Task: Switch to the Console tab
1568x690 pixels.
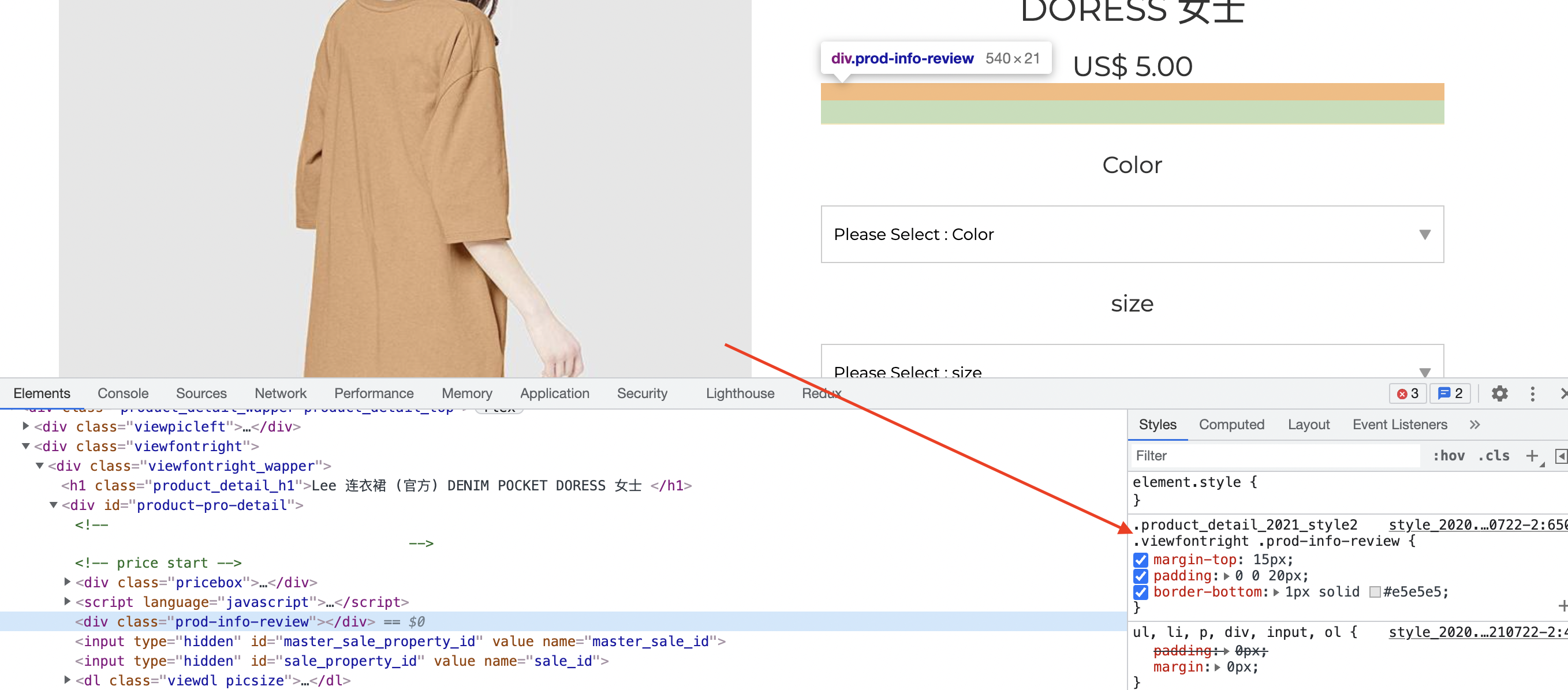Action: point(123,393)
